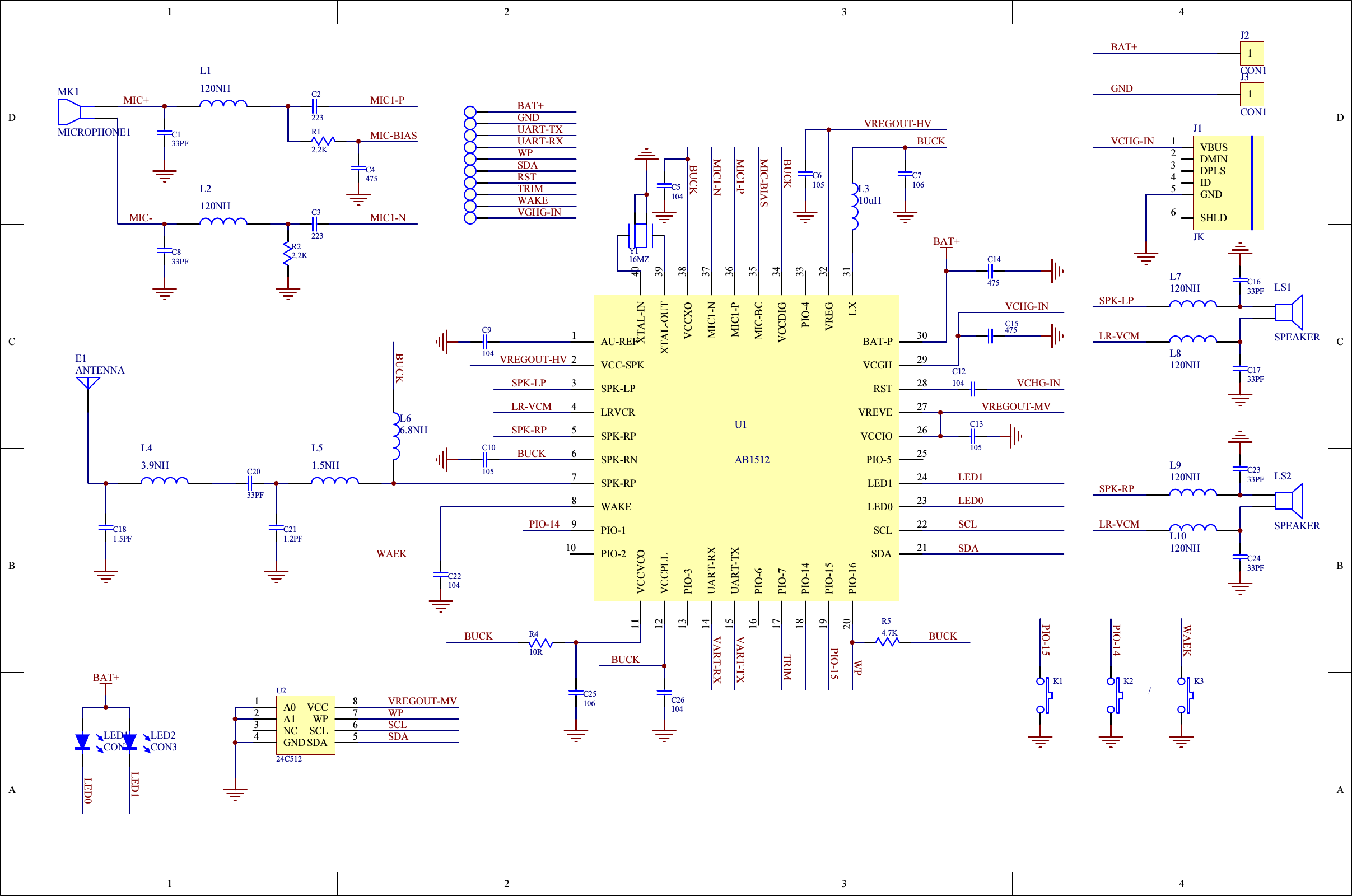Select the U2 24C512 EEPROM block

(x=306, y=725)
